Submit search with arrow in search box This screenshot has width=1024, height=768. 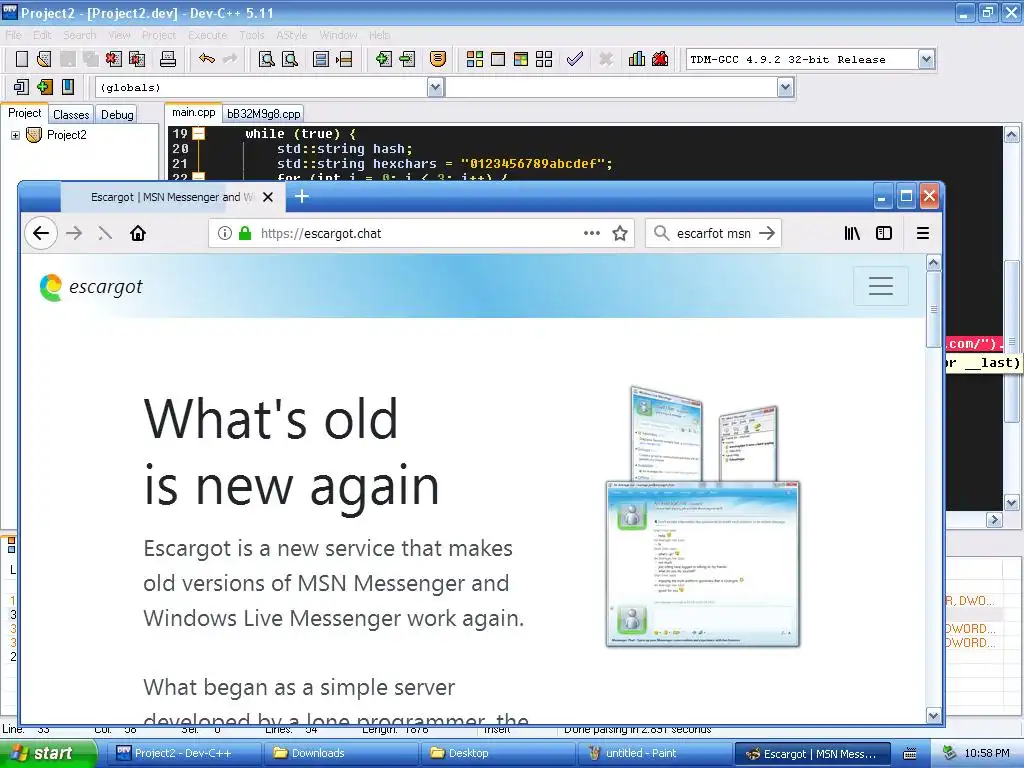click(768, 233)
